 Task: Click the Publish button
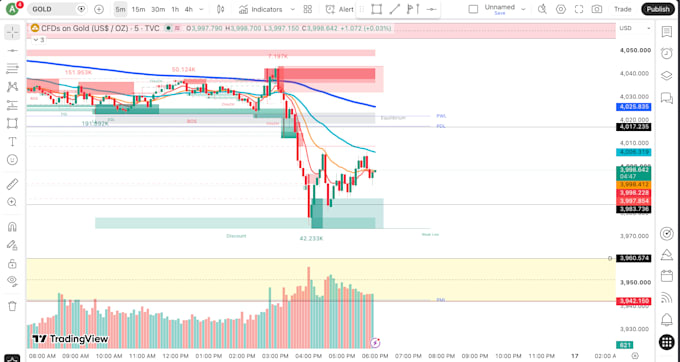click(658, 9)
